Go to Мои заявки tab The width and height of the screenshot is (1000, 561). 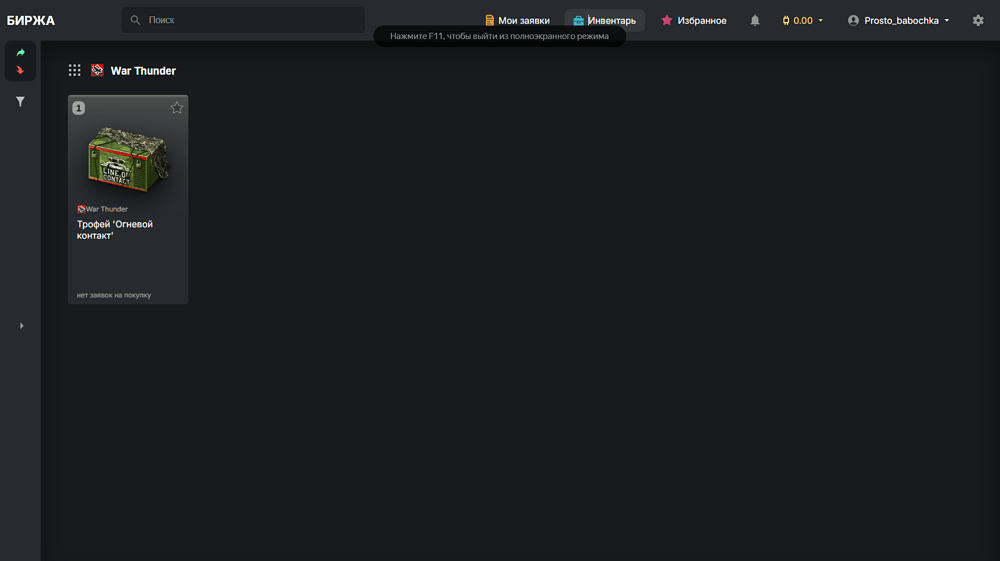[517, 20]
